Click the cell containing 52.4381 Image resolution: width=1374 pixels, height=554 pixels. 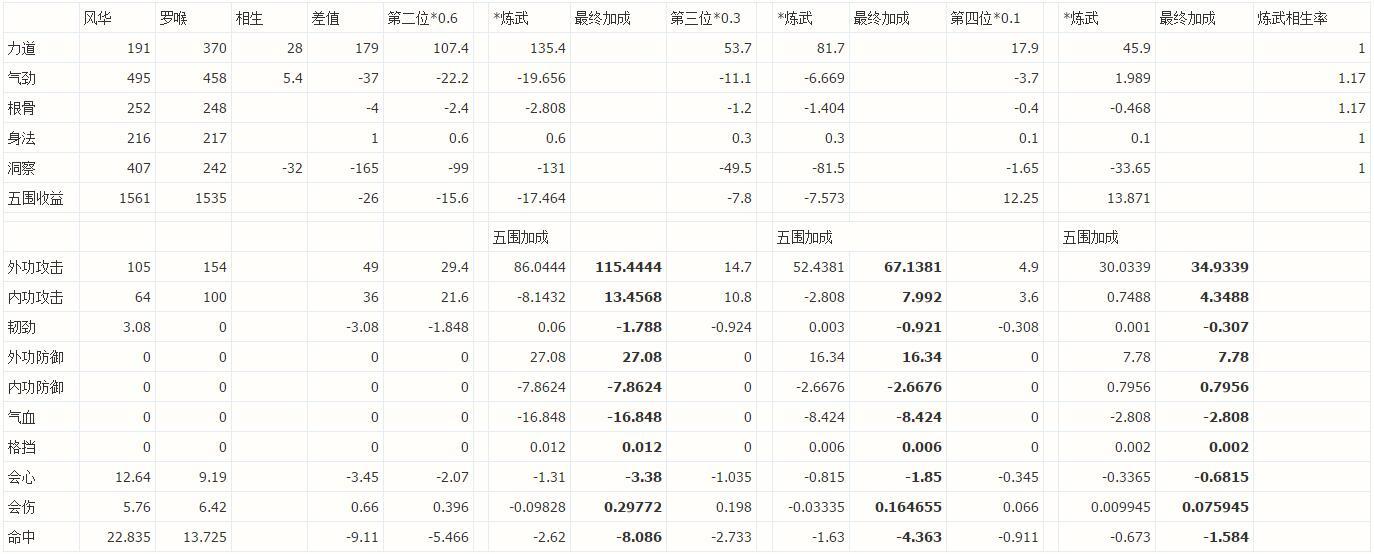(x=817, y=267)
